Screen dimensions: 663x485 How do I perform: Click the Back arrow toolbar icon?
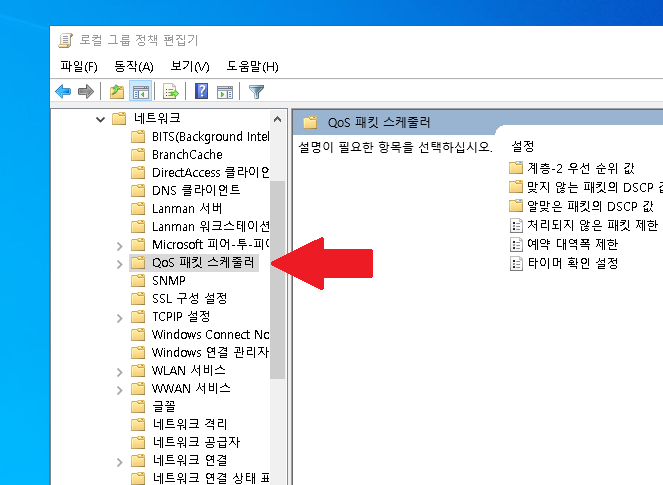point(63,91)
